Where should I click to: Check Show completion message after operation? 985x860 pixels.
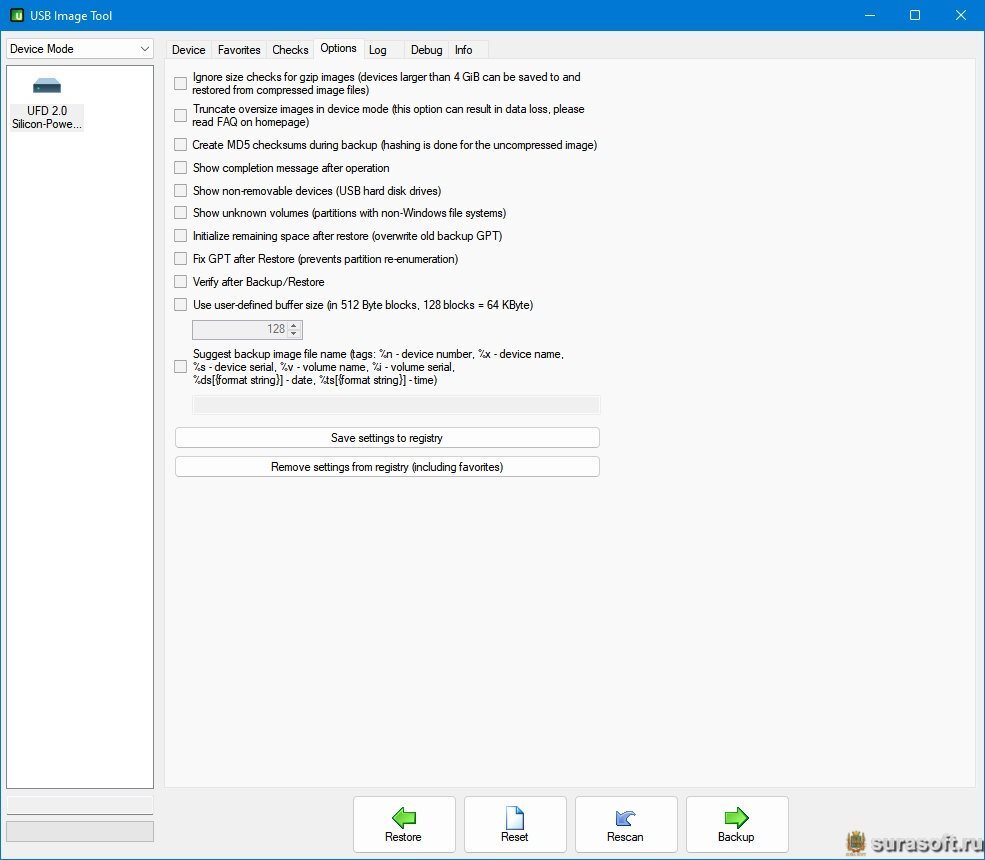180,168
